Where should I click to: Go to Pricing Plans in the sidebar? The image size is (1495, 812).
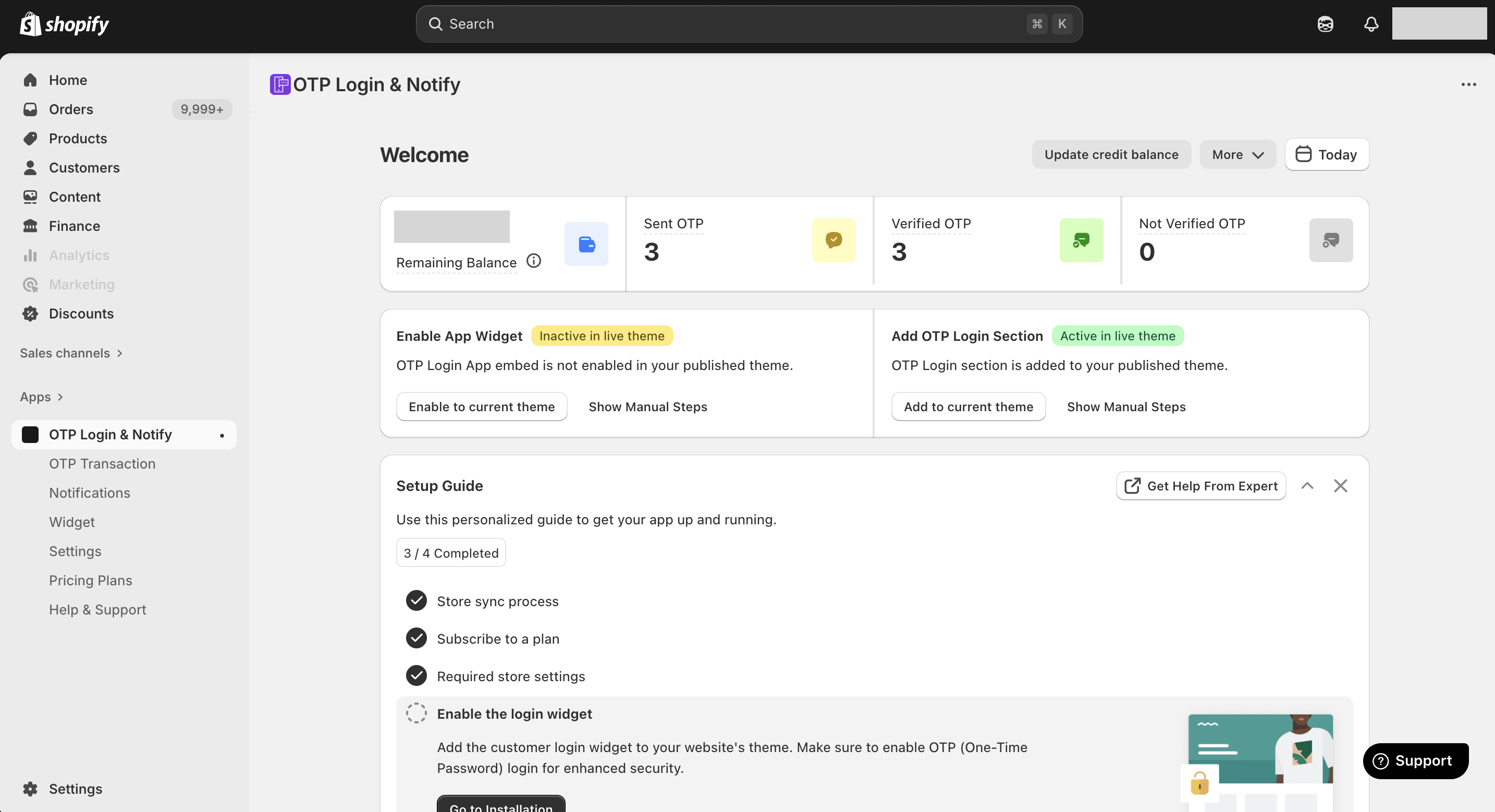coord(91,580)
